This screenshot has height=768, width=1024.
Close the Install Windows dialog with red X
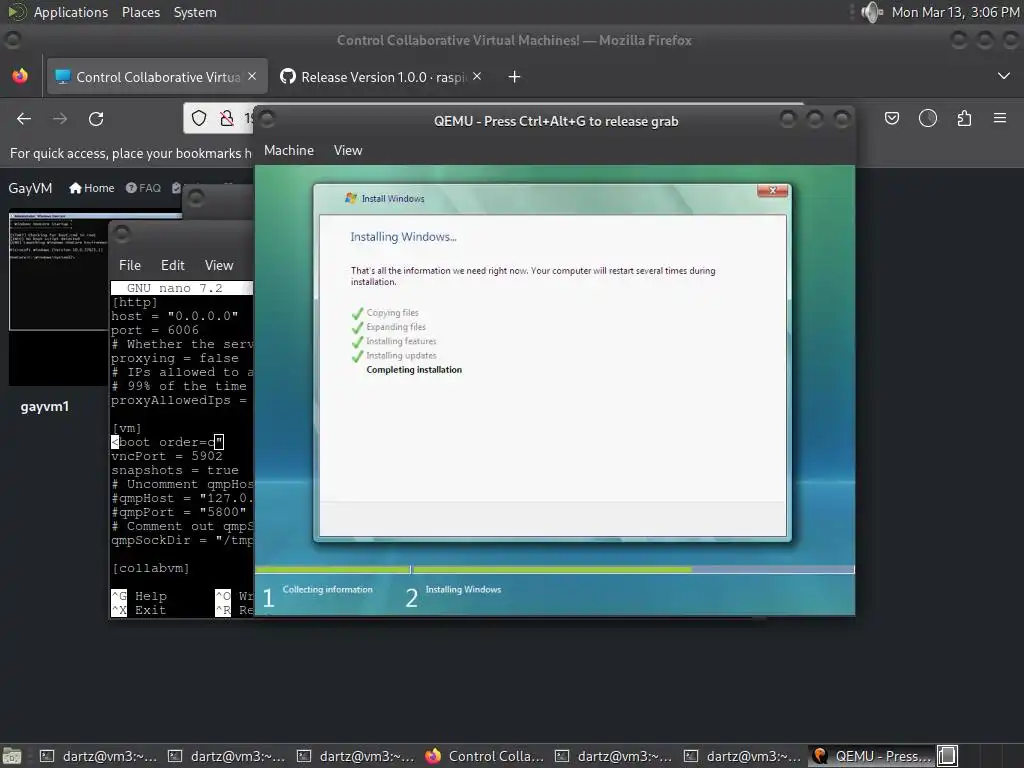click(x=773, y=190)
